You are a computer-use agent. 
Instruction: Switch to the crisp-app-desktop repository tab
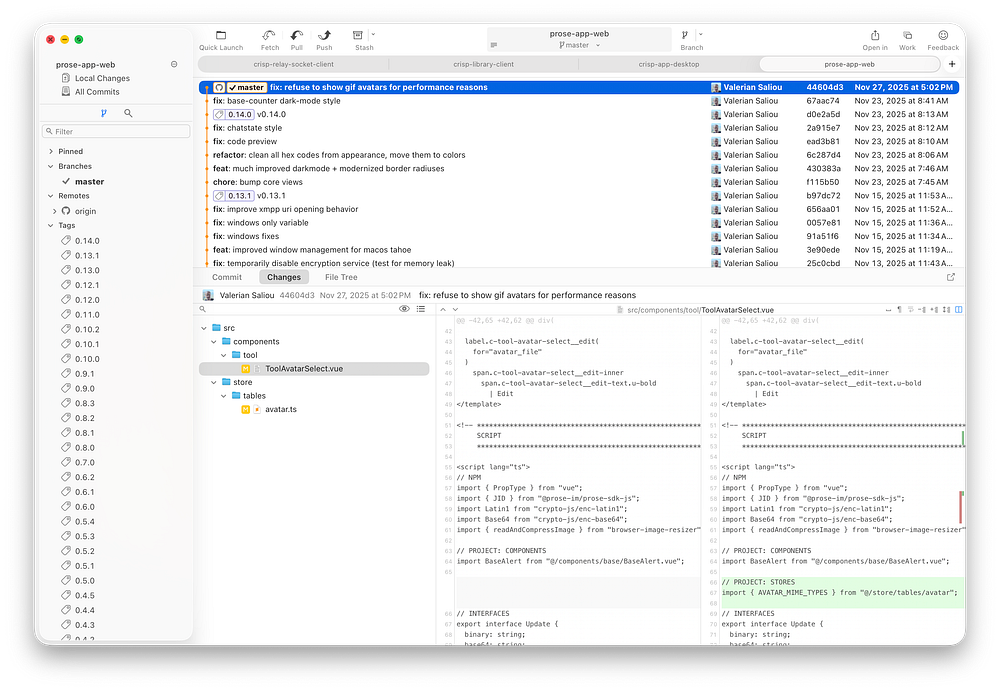(669, 64)
